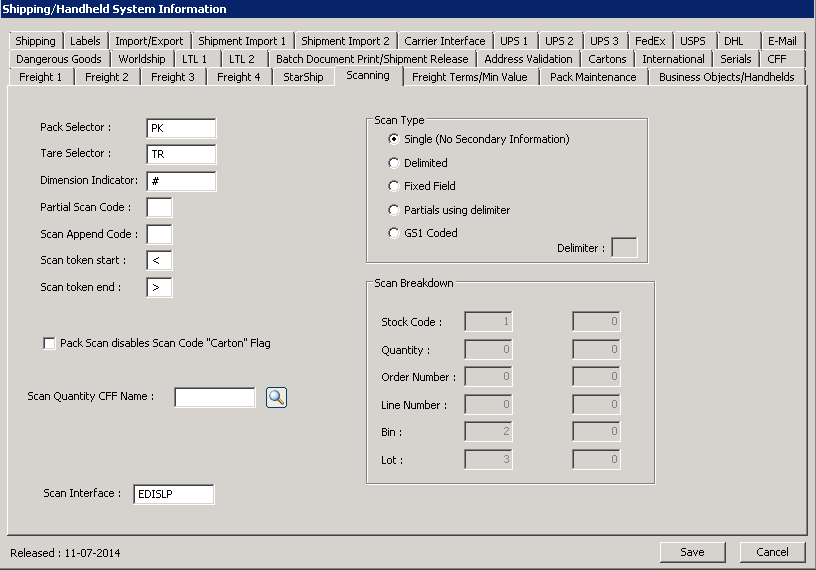
Task: Click the Scan Quantity CFF Name field
Action: pyautogui.click(x=215, y=397)
